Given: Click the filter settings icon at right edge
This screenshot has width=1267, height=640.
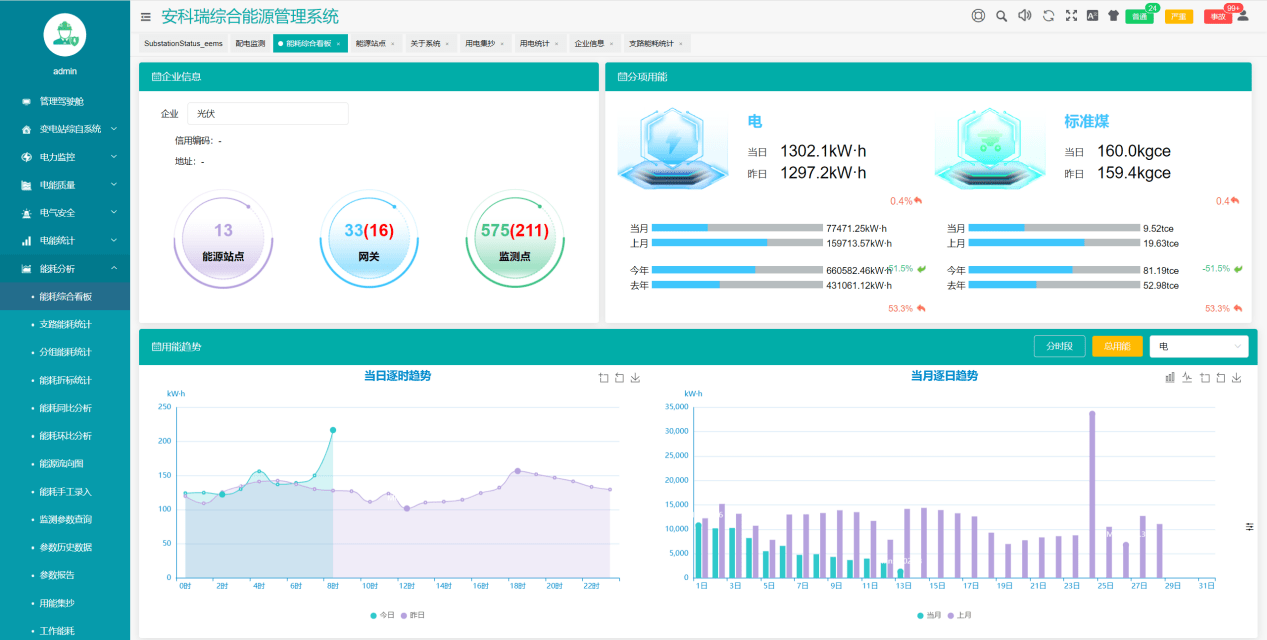Looking at the screenshot, I should click(1250, 527).
